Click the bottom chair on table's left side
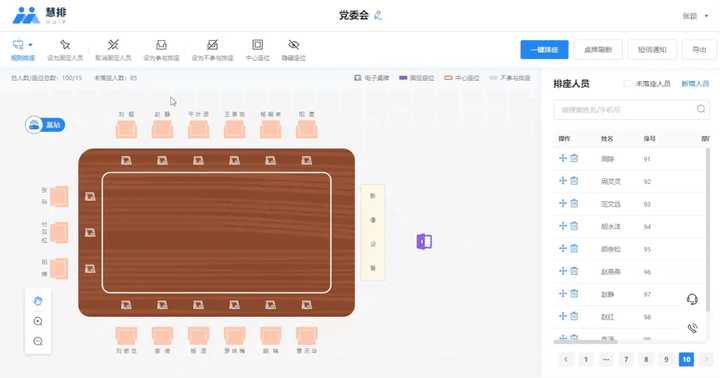The image size is (720, 378). point(59,269)
